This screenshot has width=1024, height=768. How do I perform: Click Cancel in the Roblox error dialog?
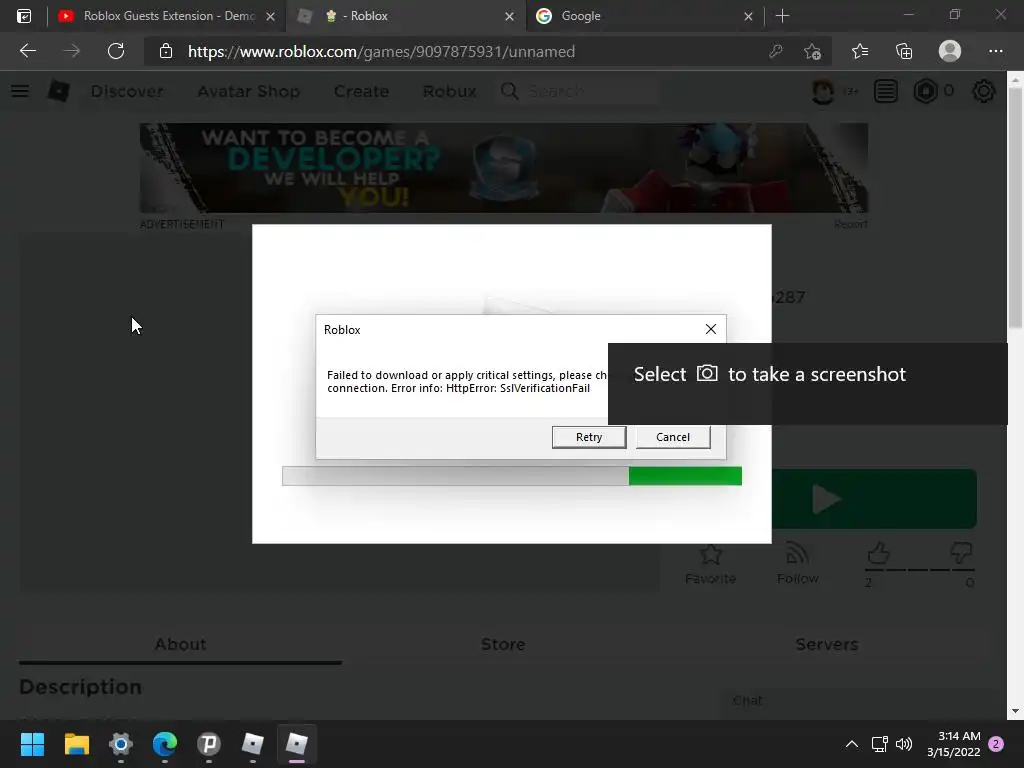coord(673,437)
